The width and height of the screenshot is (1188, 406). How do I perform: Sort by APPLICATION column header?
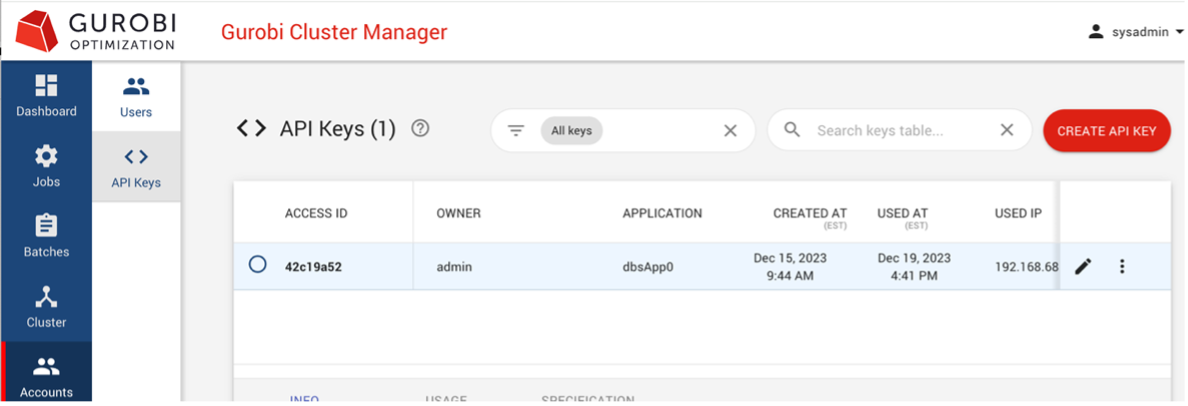pyautogui.click(x=662, y=214)
